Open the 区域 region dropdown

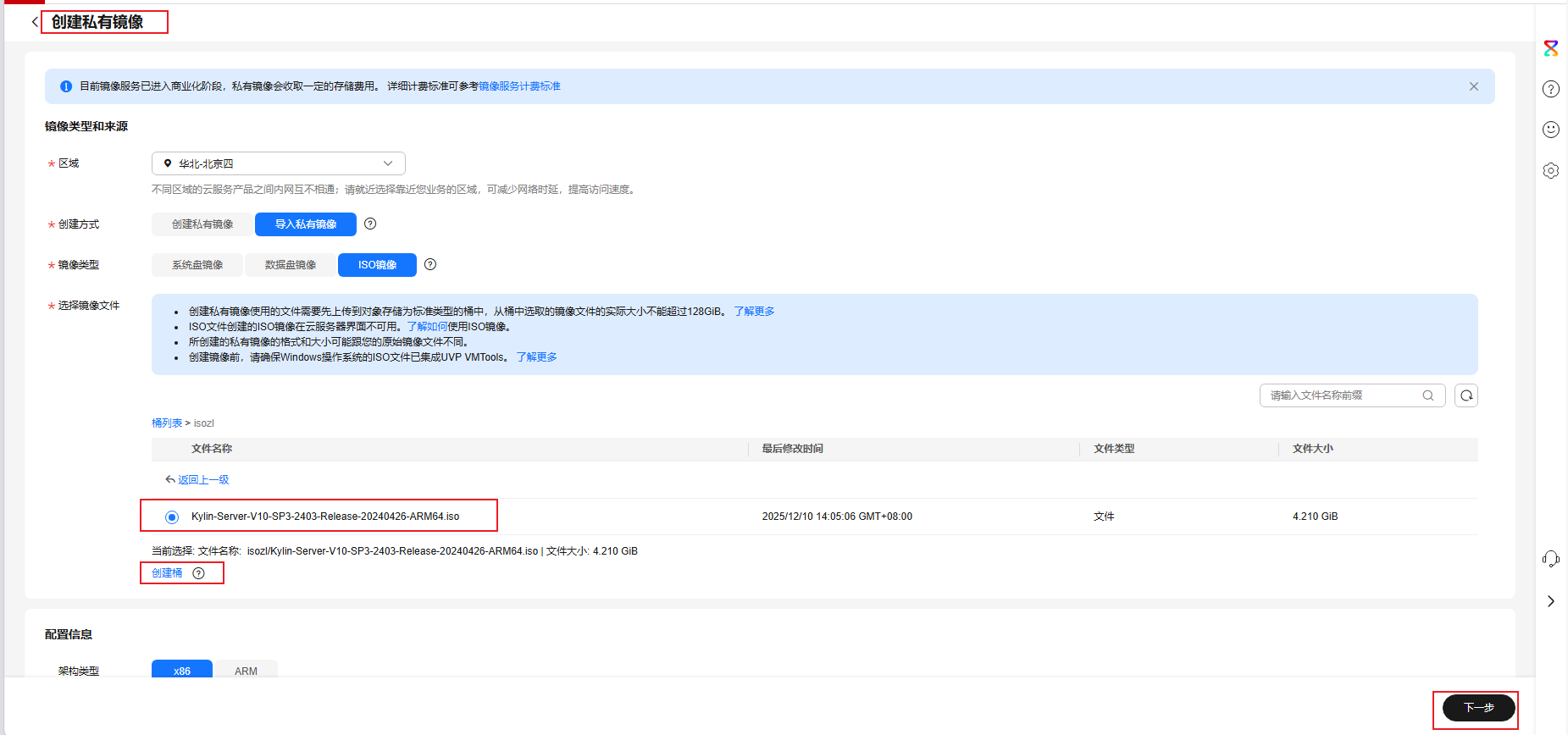[x=278, y=163]
